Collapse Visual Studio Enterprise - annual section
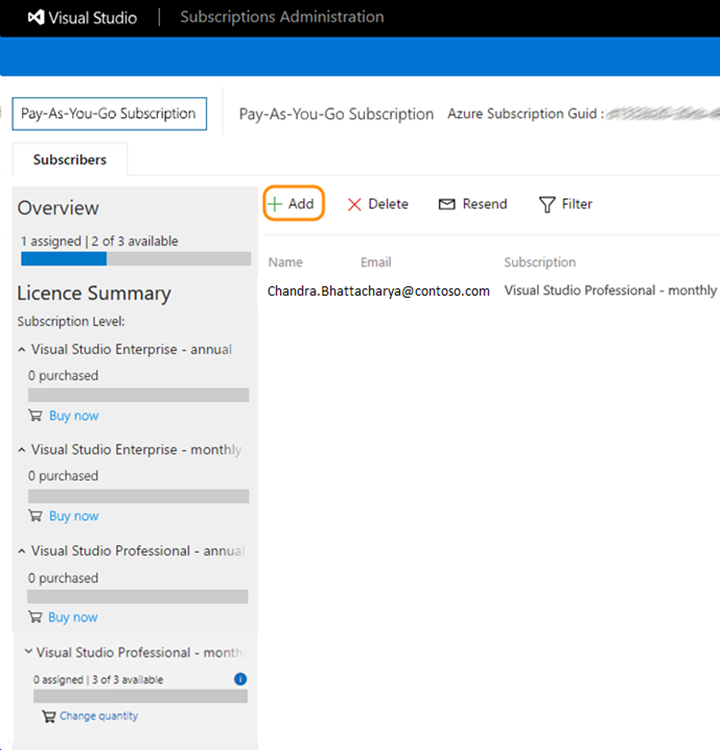 23,350
